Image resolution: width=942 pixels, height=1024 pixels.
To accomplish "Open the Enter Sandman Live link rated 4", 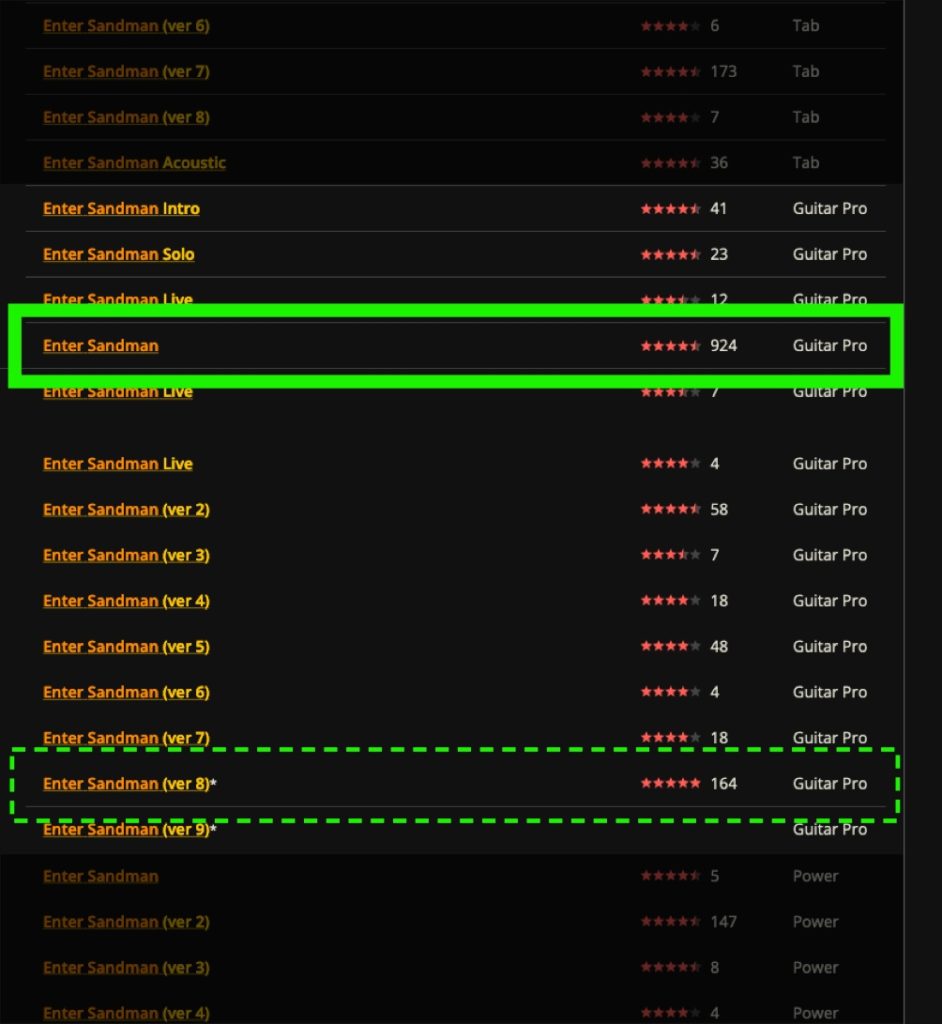I will pyautogui.click(x=118, y=464).
